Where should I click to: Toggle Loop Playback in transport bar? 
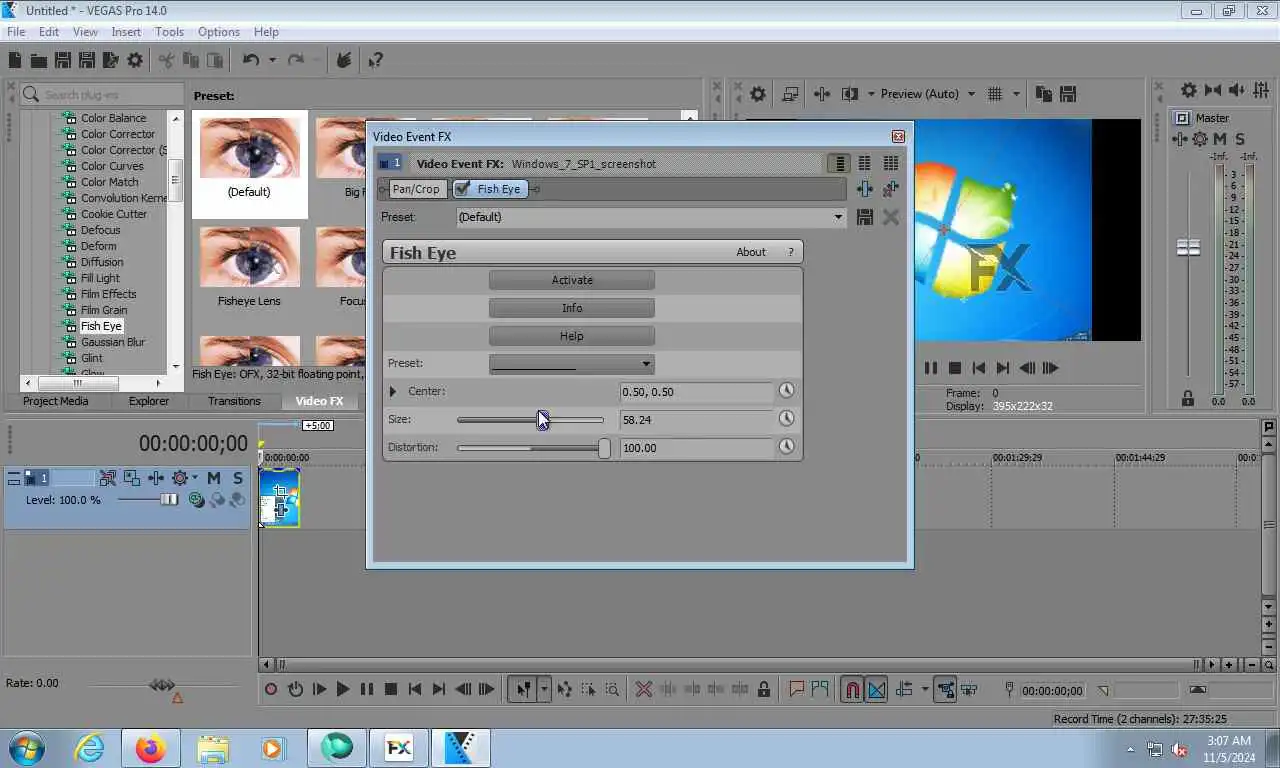295,689
